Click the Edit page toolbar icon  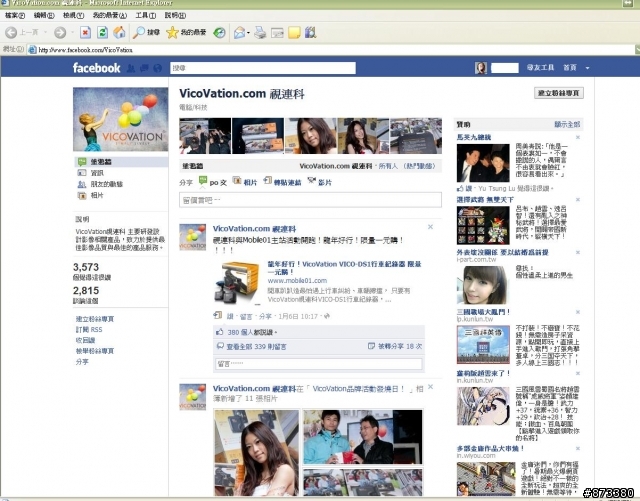tap(277, 33)
